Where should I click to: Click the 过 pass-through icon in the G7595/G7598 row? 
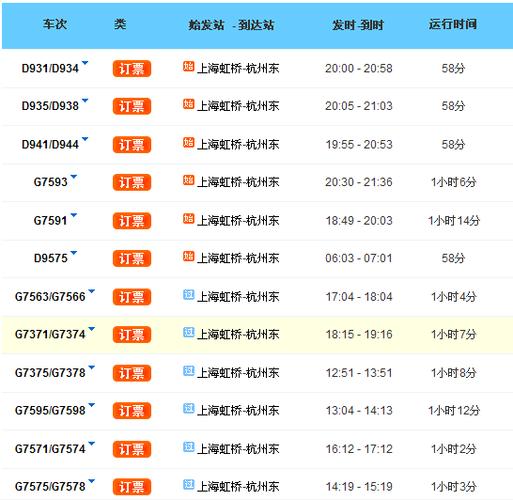[x=188, y=408]
